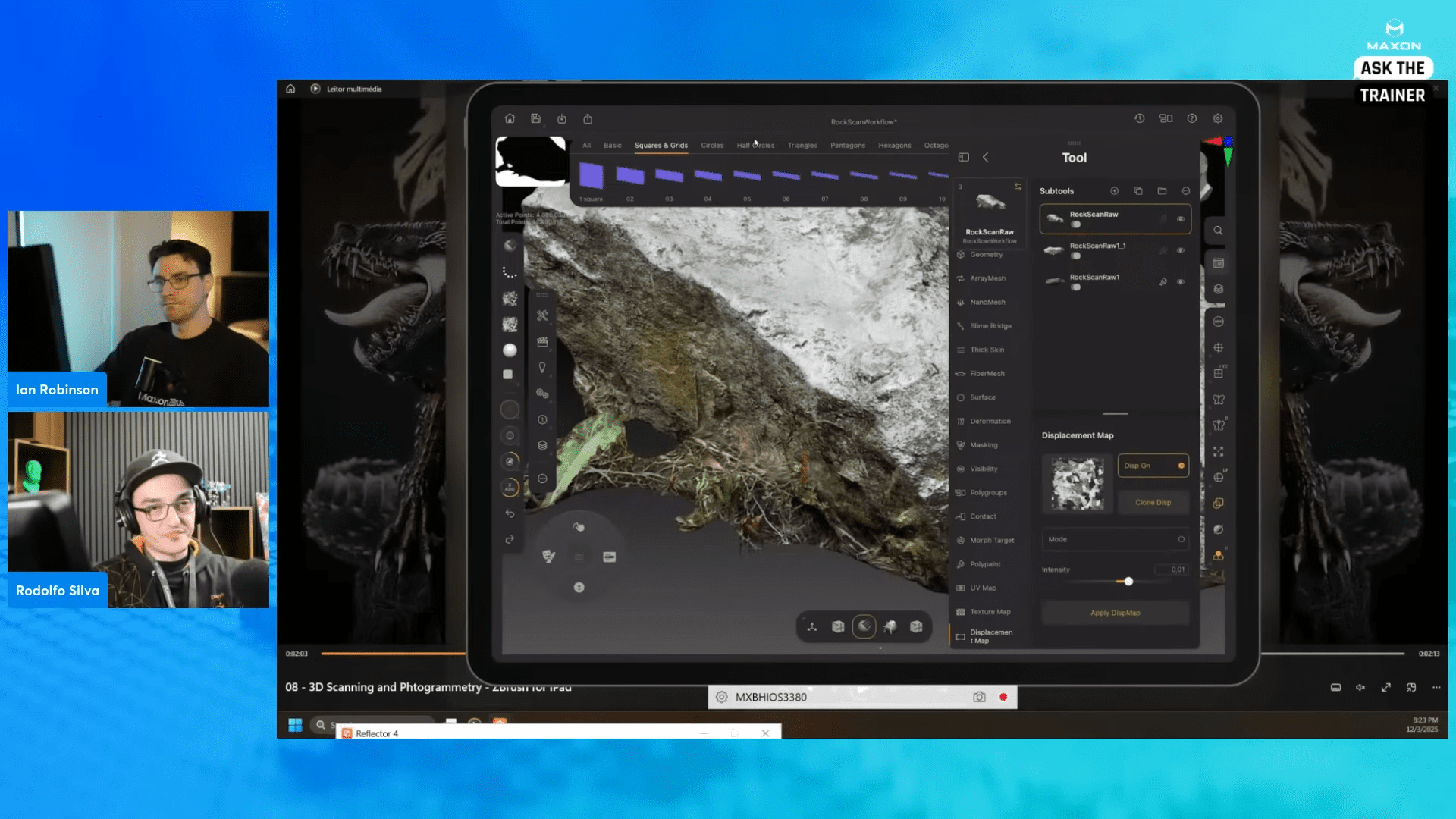Toggle the switch under RockScanRaw1 subtool
The width and height of the screenshot is (1456, 819).
click(x=1075, y=287)
